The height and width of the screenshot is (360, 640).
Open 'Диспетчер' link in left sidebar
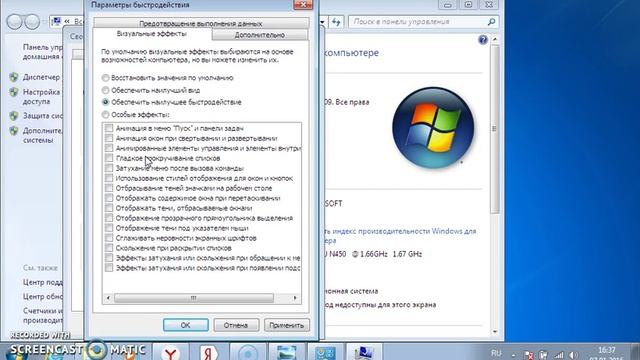point(41,77)
